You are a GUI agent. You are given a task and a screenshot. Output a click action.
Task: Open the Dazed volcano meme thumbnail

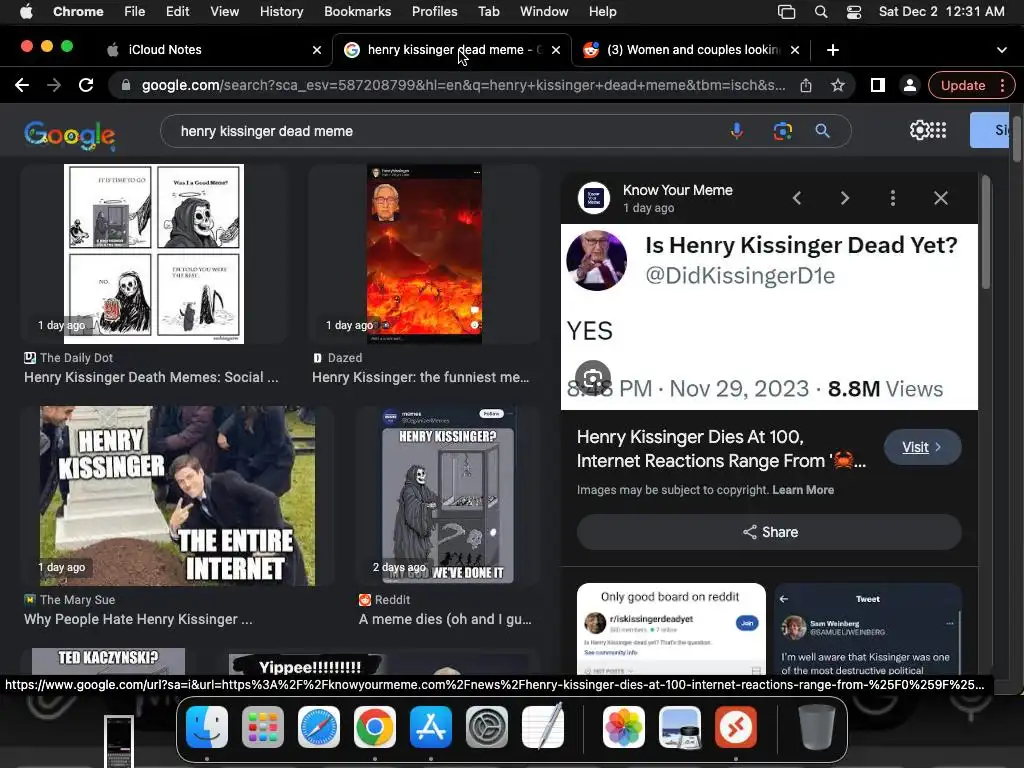[424, 254]
